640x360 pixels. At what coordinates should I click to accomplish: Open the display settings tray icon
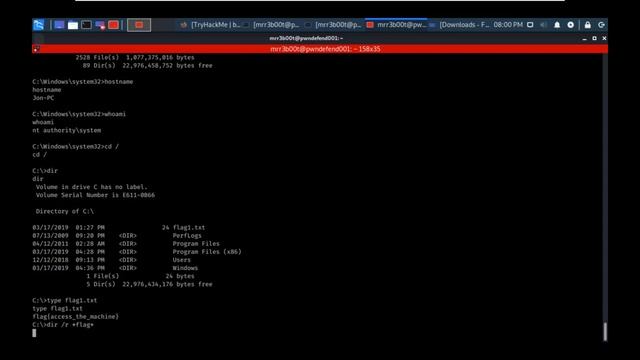(x=530, y=25)
